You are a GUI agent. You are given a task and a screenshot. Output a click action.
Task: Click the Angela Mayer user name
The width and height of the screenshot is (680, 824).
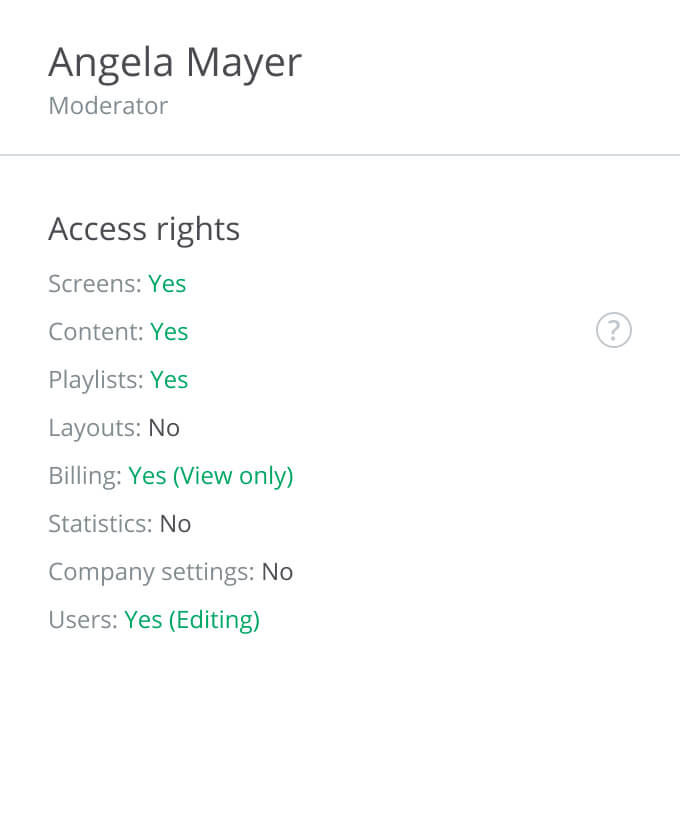coord(175,63)
